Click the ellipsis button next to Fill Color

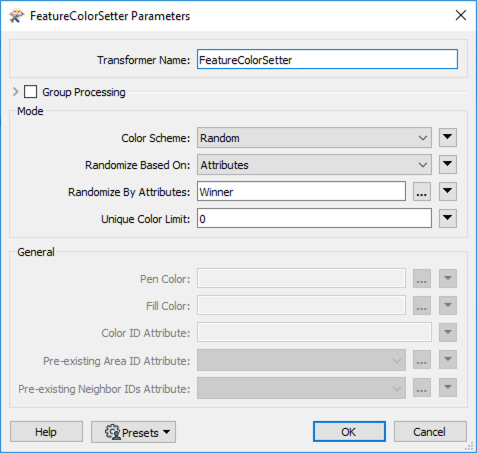pos(422,306)
